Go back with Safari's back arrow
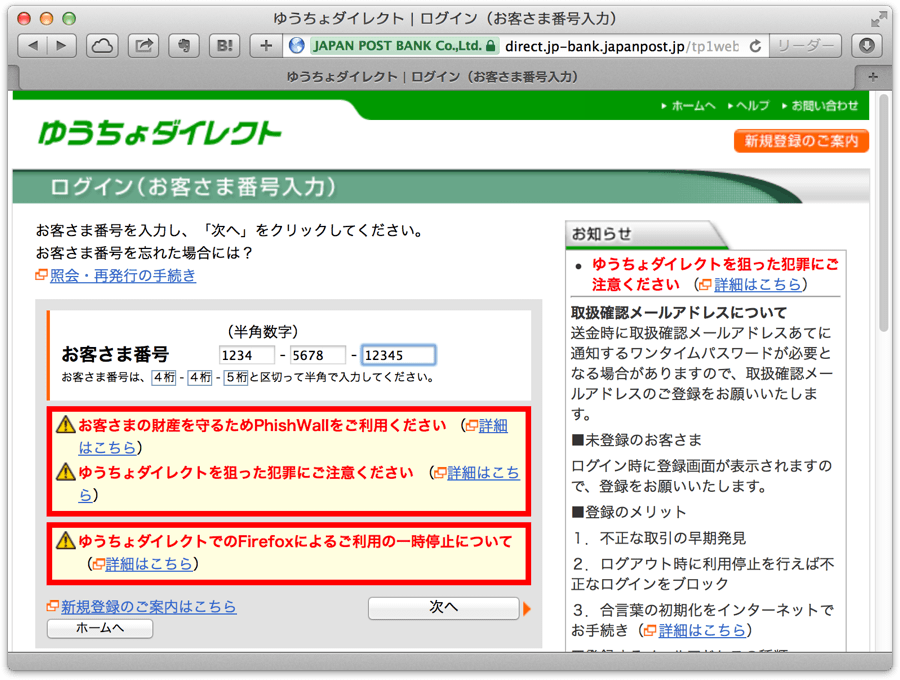The image size is (900, 680). [x=33, y=45]
